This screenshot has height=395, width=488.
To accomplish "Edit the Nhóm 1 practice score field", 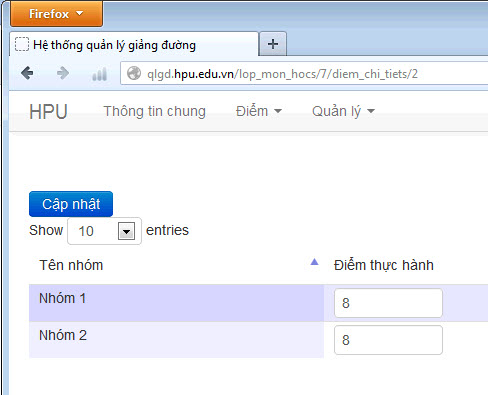I will point(388,303).
